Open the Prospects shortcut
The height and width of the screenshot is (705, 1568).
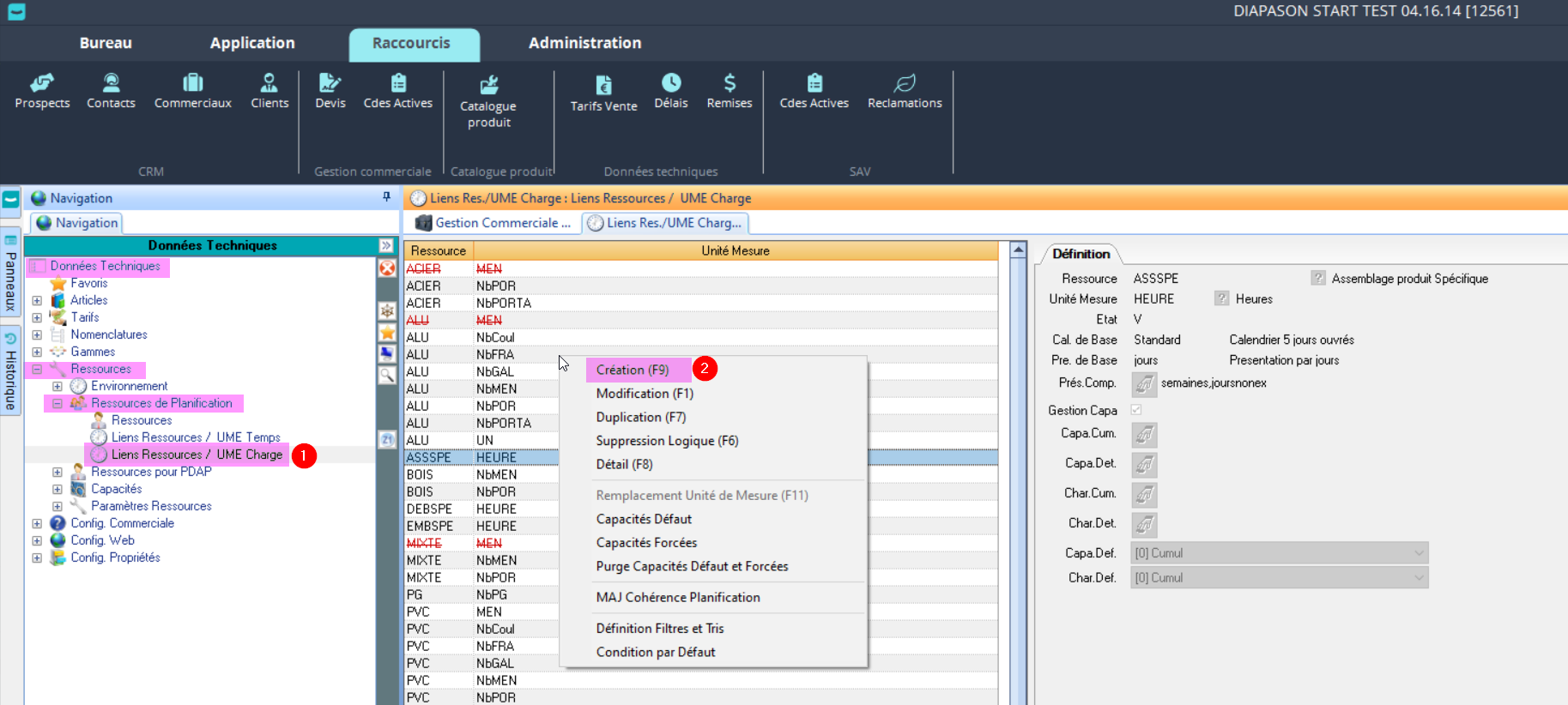(x=42, y=92)
